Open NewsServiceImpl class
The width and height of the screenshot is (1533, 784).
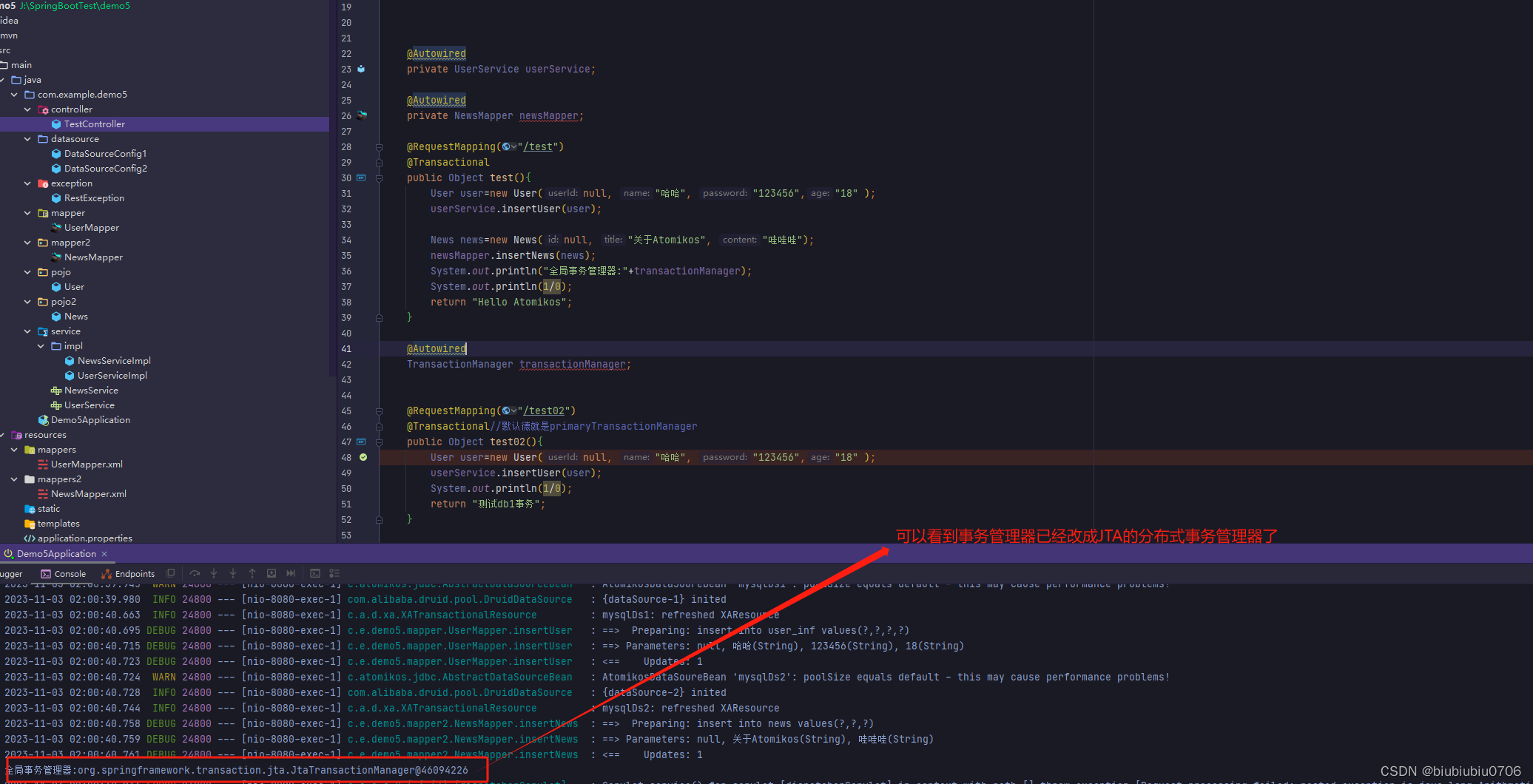114,361
